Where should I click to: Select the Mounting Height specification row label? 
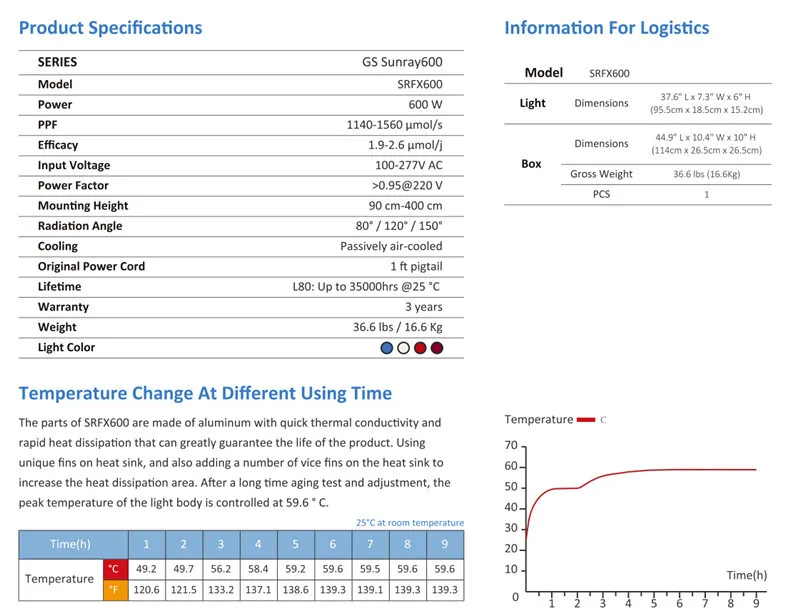click(83, 206)
